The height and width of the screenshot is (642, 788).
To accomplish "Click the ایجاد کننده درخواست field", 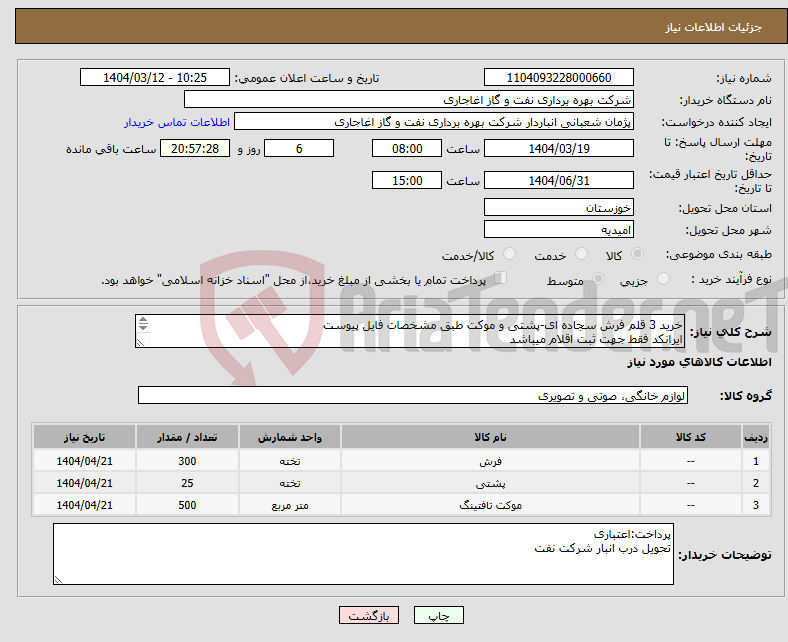I will 434,122.
